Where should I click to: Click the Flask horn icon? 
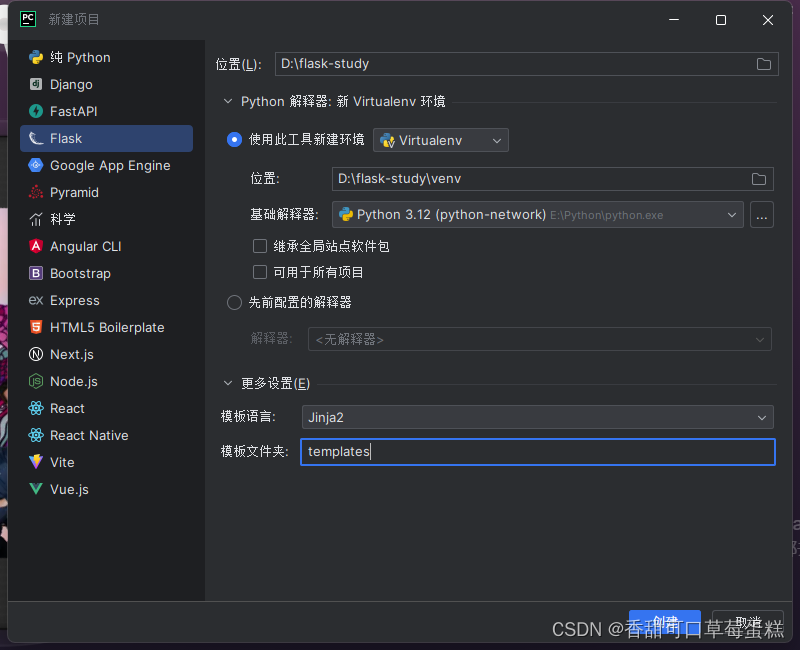click(36, 138)
